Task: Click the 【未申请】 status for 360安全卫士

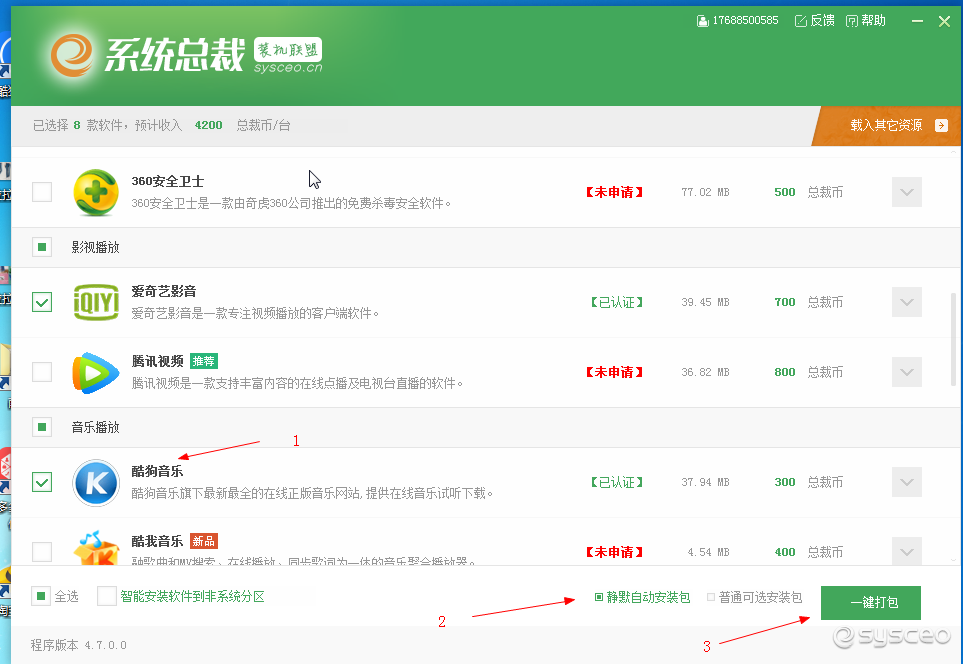Action: (x=614, y=192)
